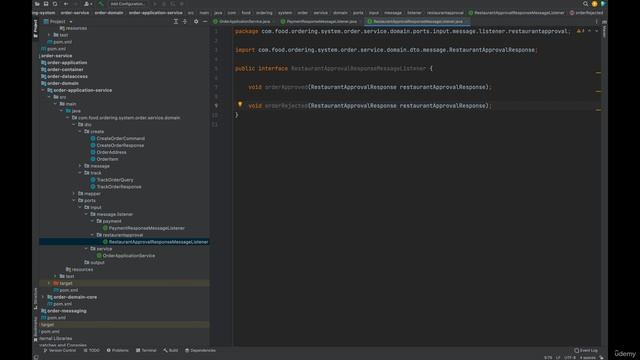Select CreateOrderCommand class in tree
640x360 pixels.
pos(118,138)
